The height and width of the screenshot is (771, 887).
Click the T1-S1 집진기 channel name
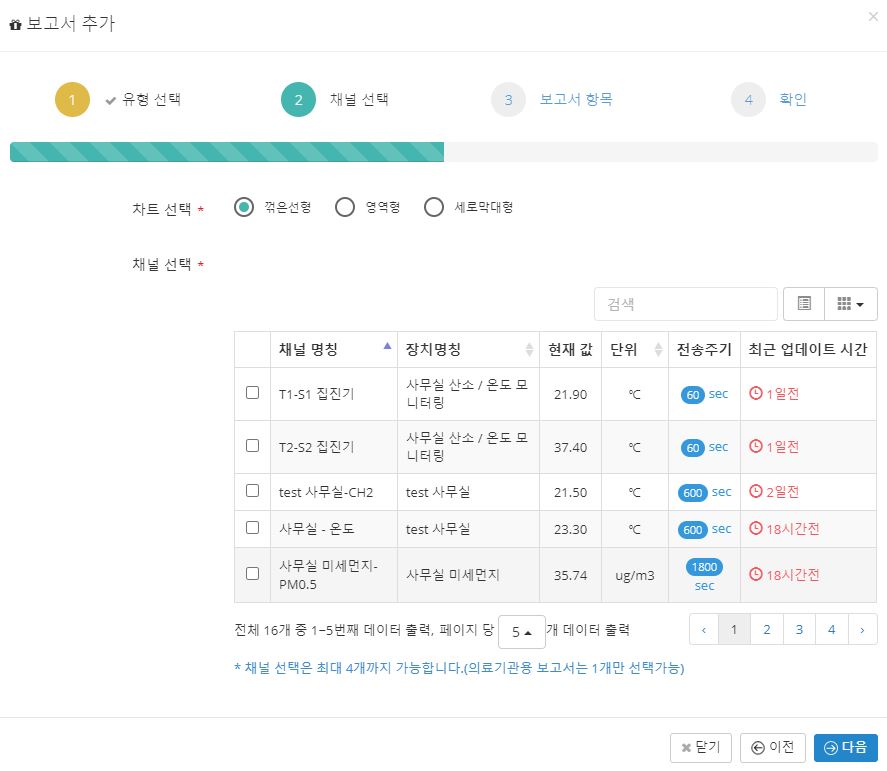tap(317, 394)
